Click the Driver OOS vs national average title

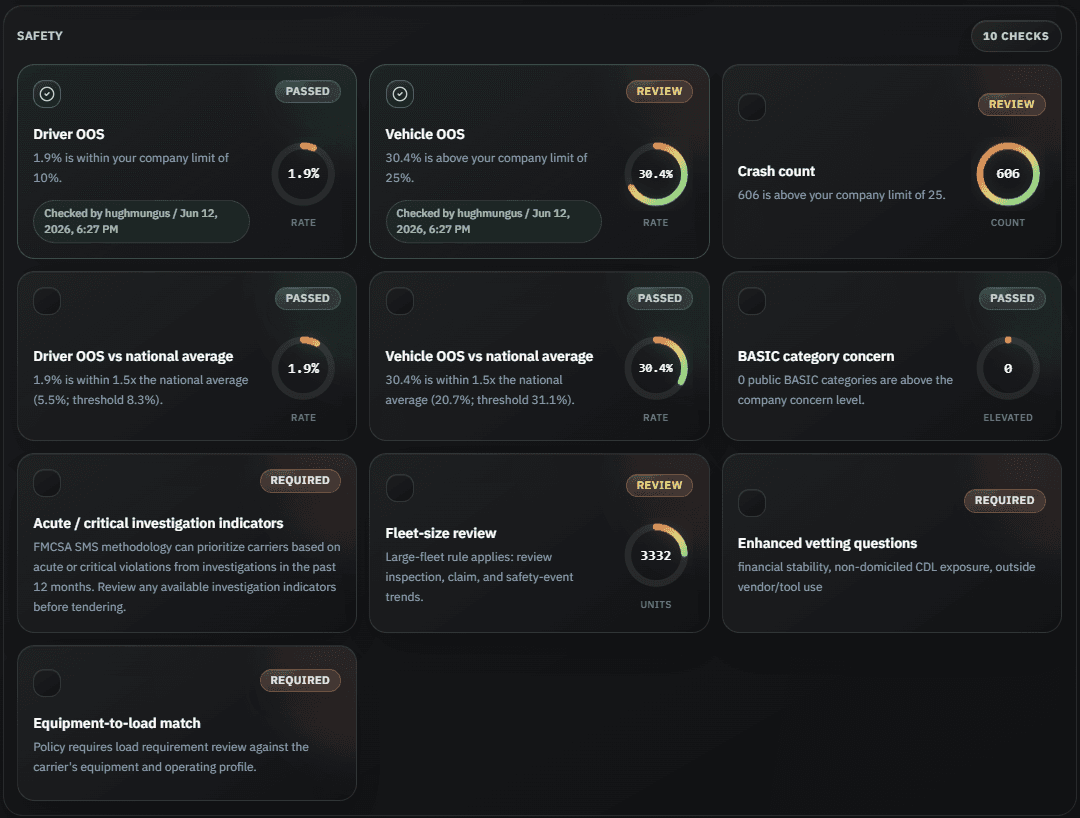click(133, 357)
